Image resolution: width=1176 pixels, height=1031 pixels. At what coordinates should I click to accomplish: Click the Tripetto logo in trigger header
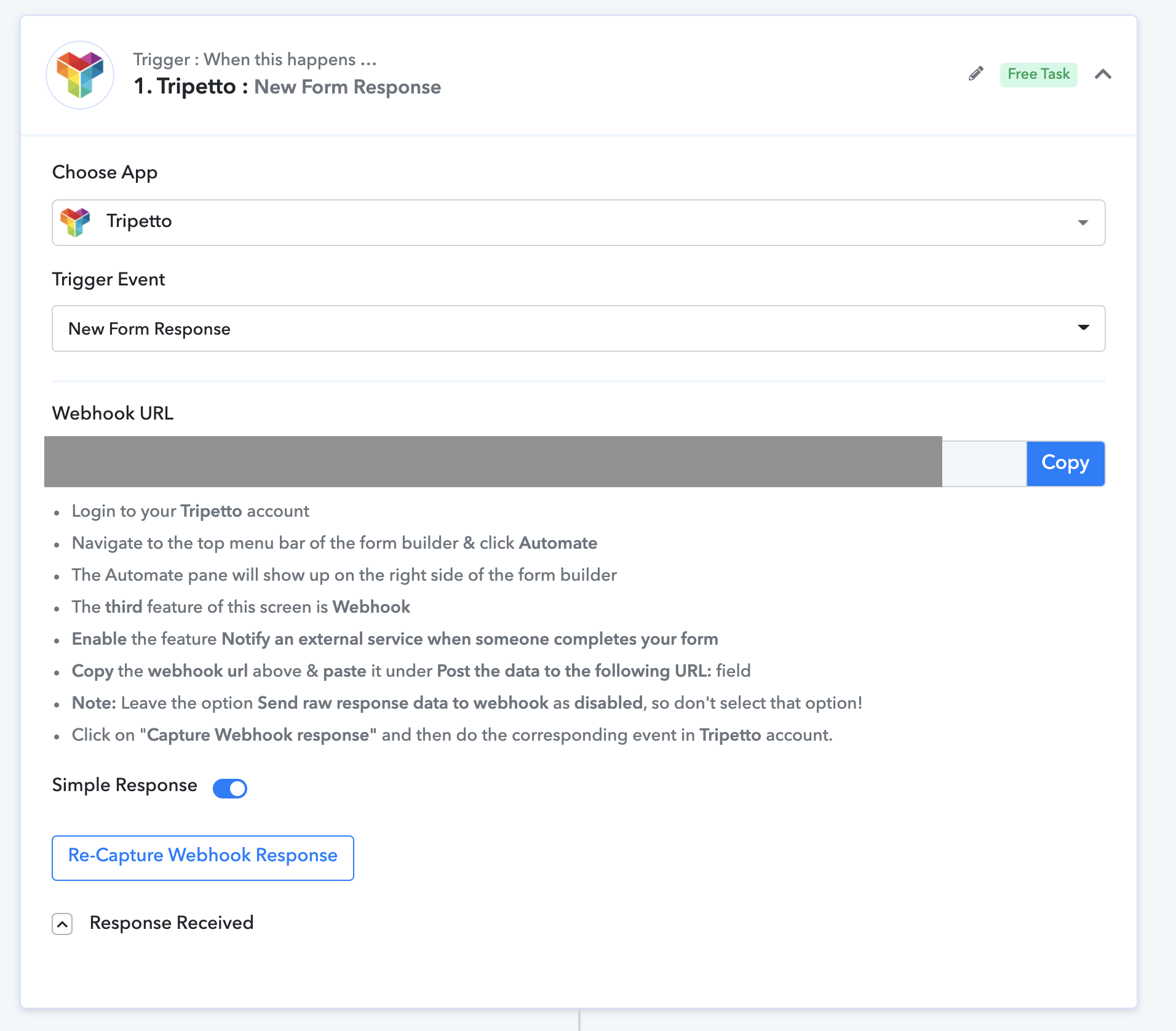80,75
